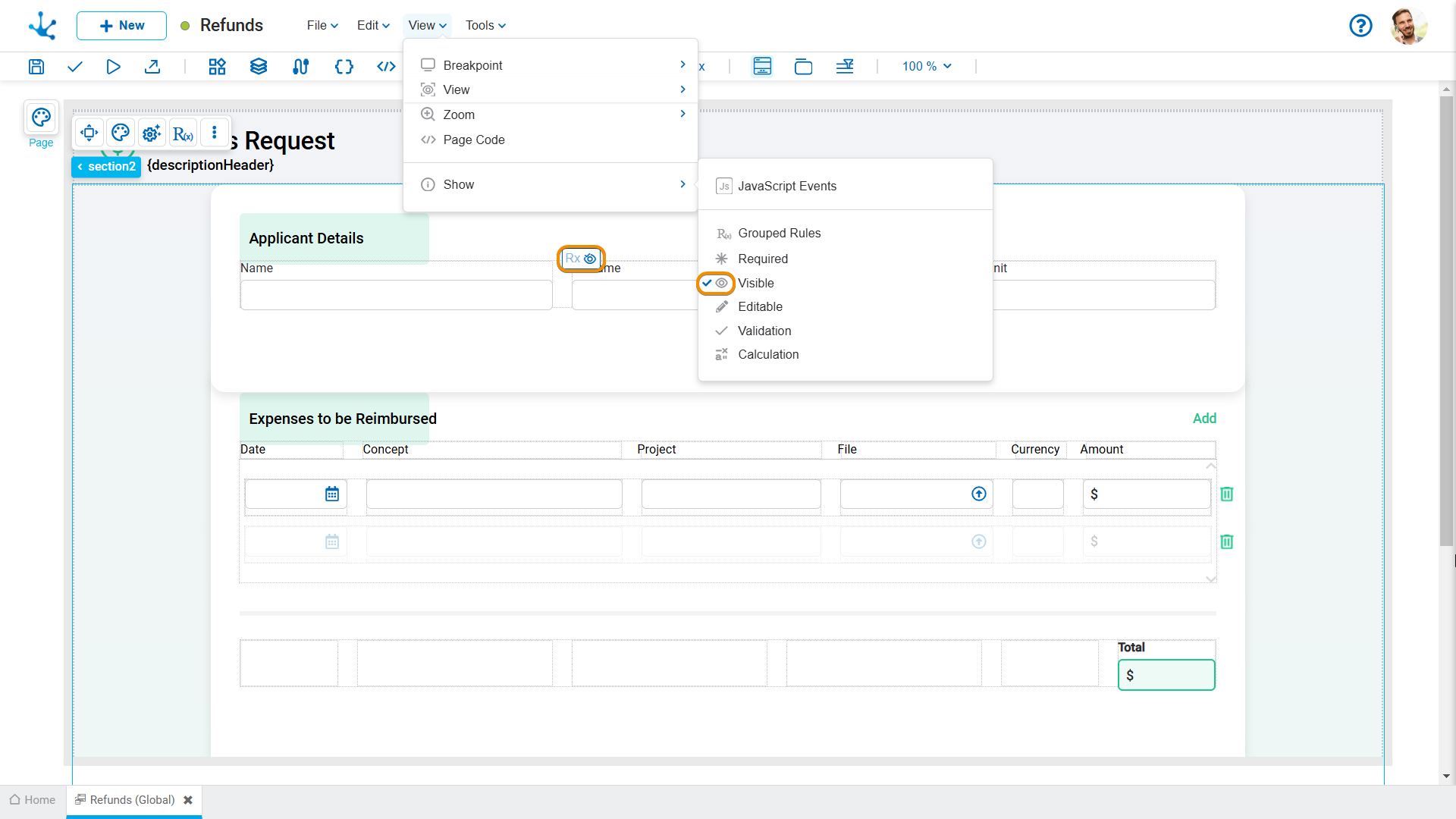Image resolution: width=1456 pixels, height=819 pixels.
Task: Toggle the Required rules option
Action: point(762,259)
